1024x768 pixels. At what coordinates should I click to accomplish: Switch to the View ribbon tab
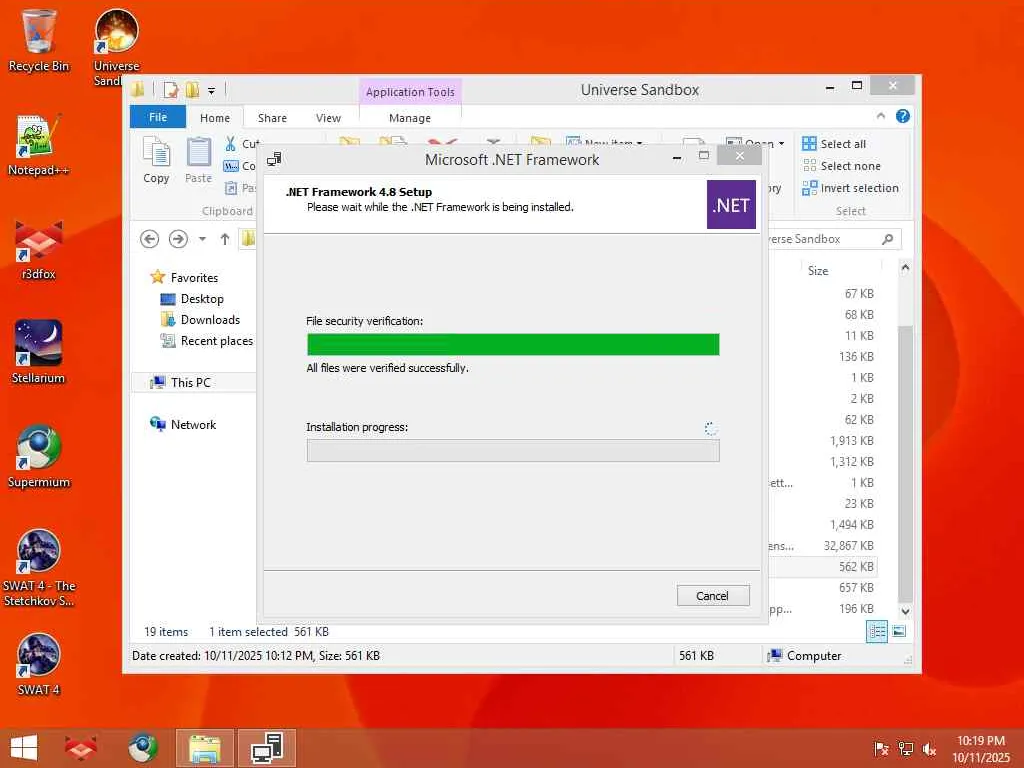pos(328,118)
